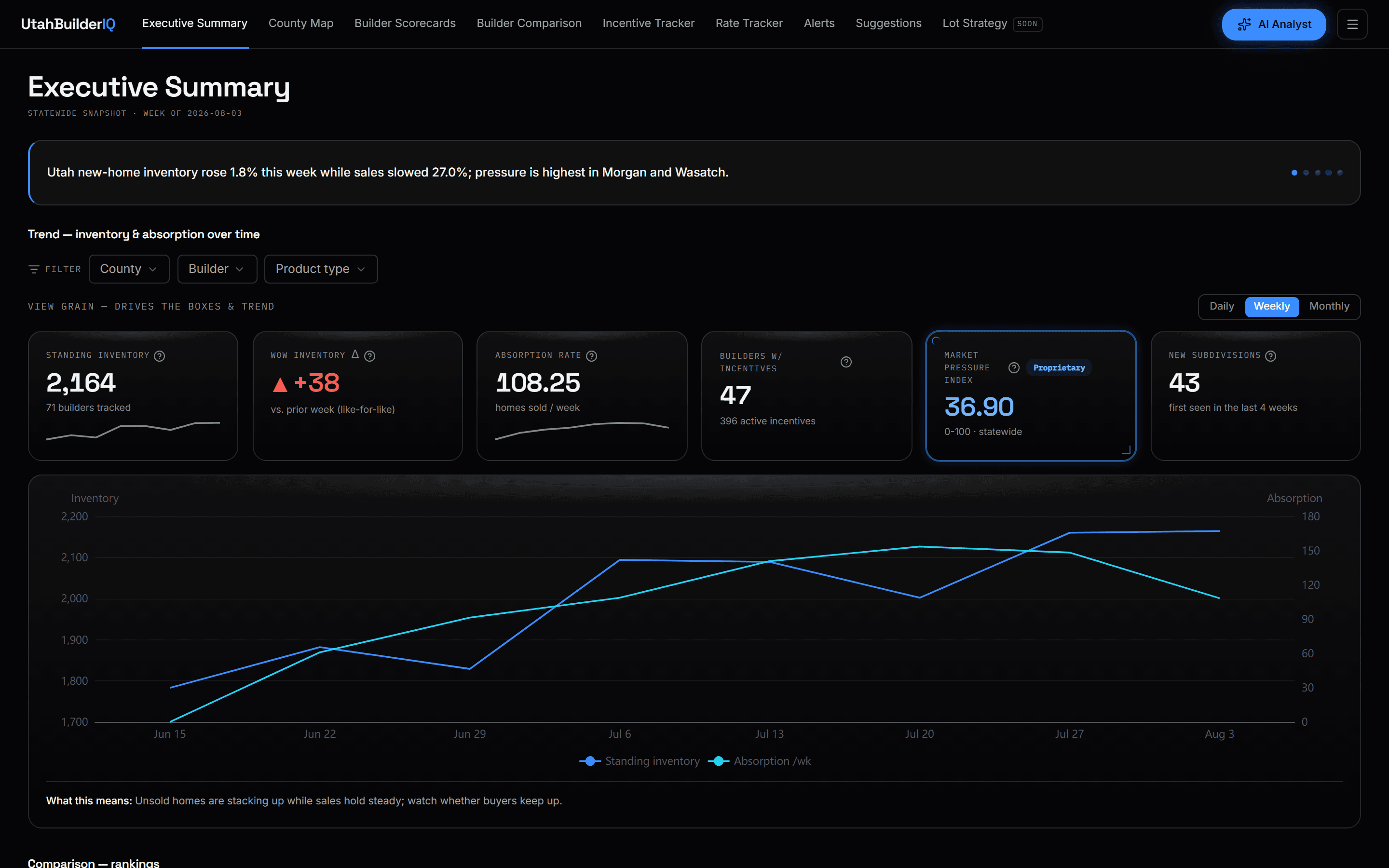This screenshot has height=868, width=1389.
Task: Click the red up-triangle WoW indicator
Action: [280, 385]
